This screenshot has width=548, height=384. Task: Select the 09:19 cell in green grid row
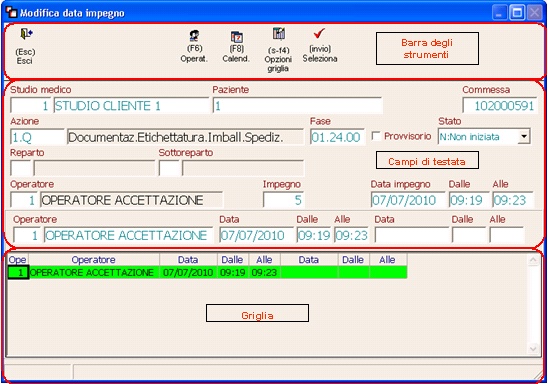pyautogui.click(x=233, y=272)
